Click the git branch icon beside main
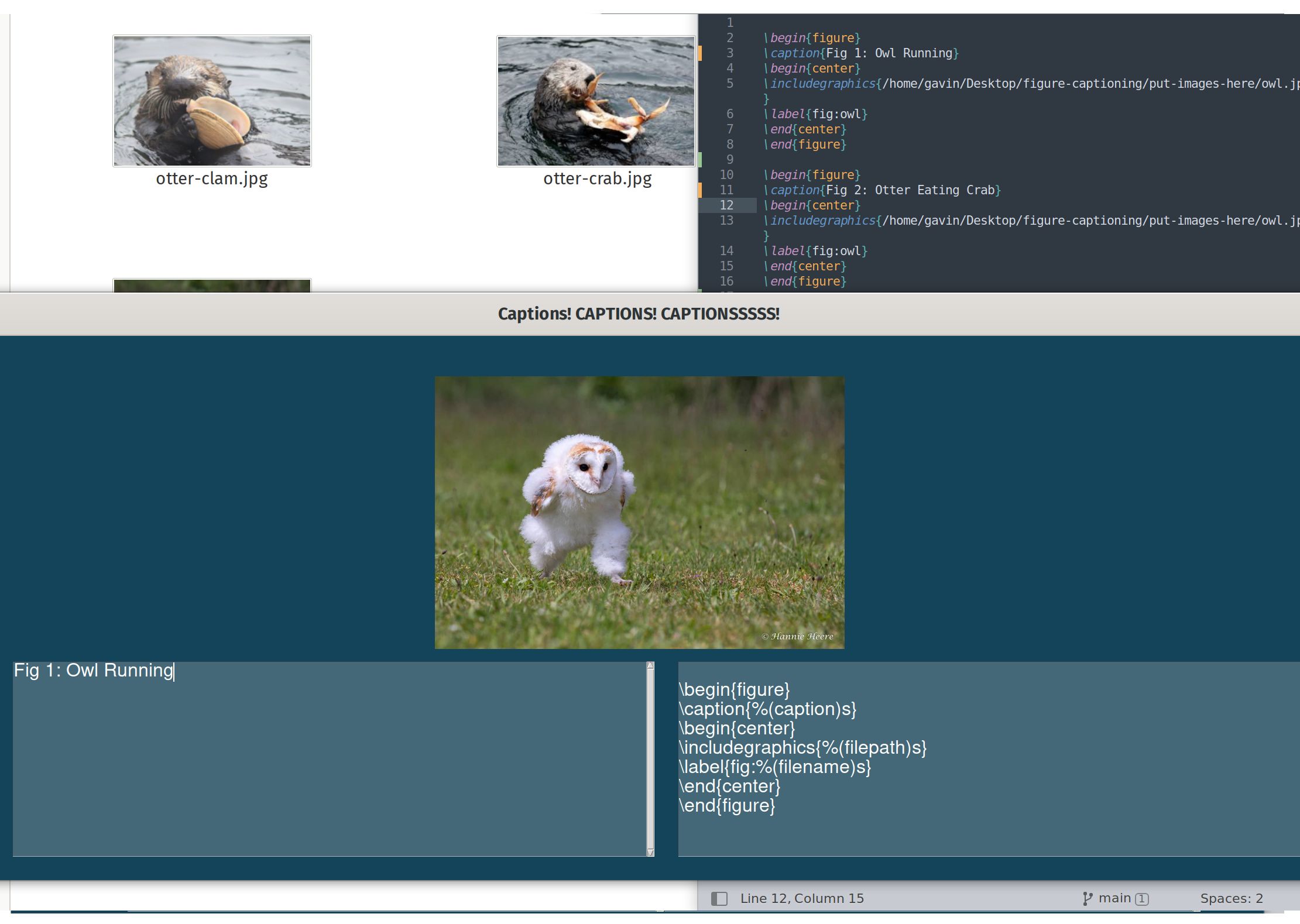 (x=1087, y=898)
